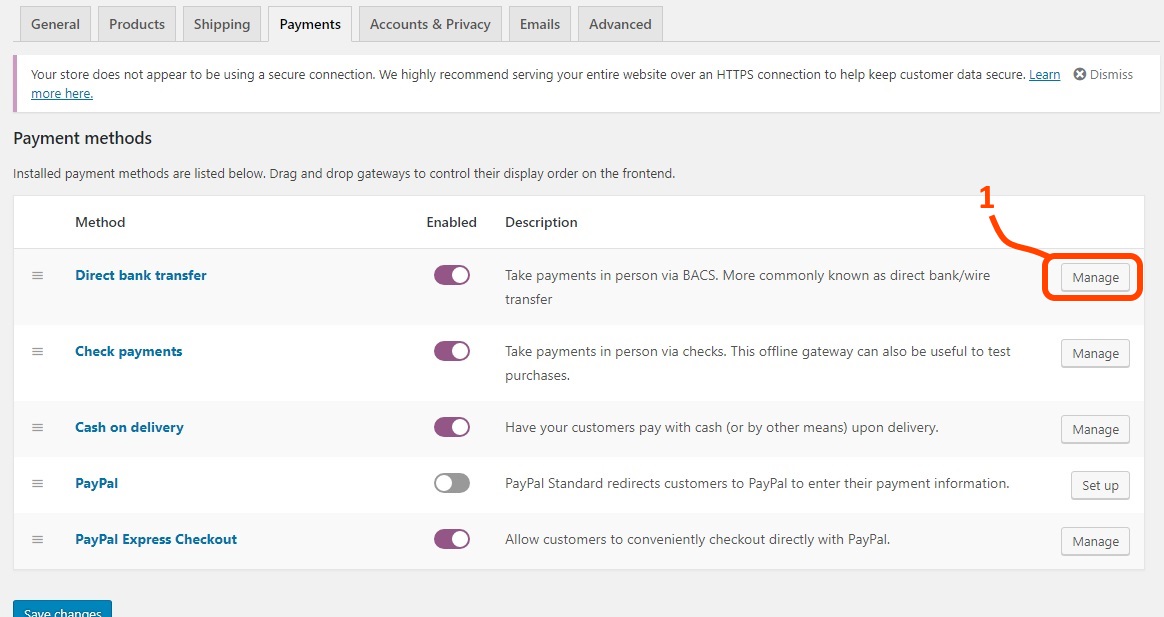The height and width of the screenshot is (617, 1164).
Task: Disable the Direct bank transfer payment method
Action: coord(451,275)
